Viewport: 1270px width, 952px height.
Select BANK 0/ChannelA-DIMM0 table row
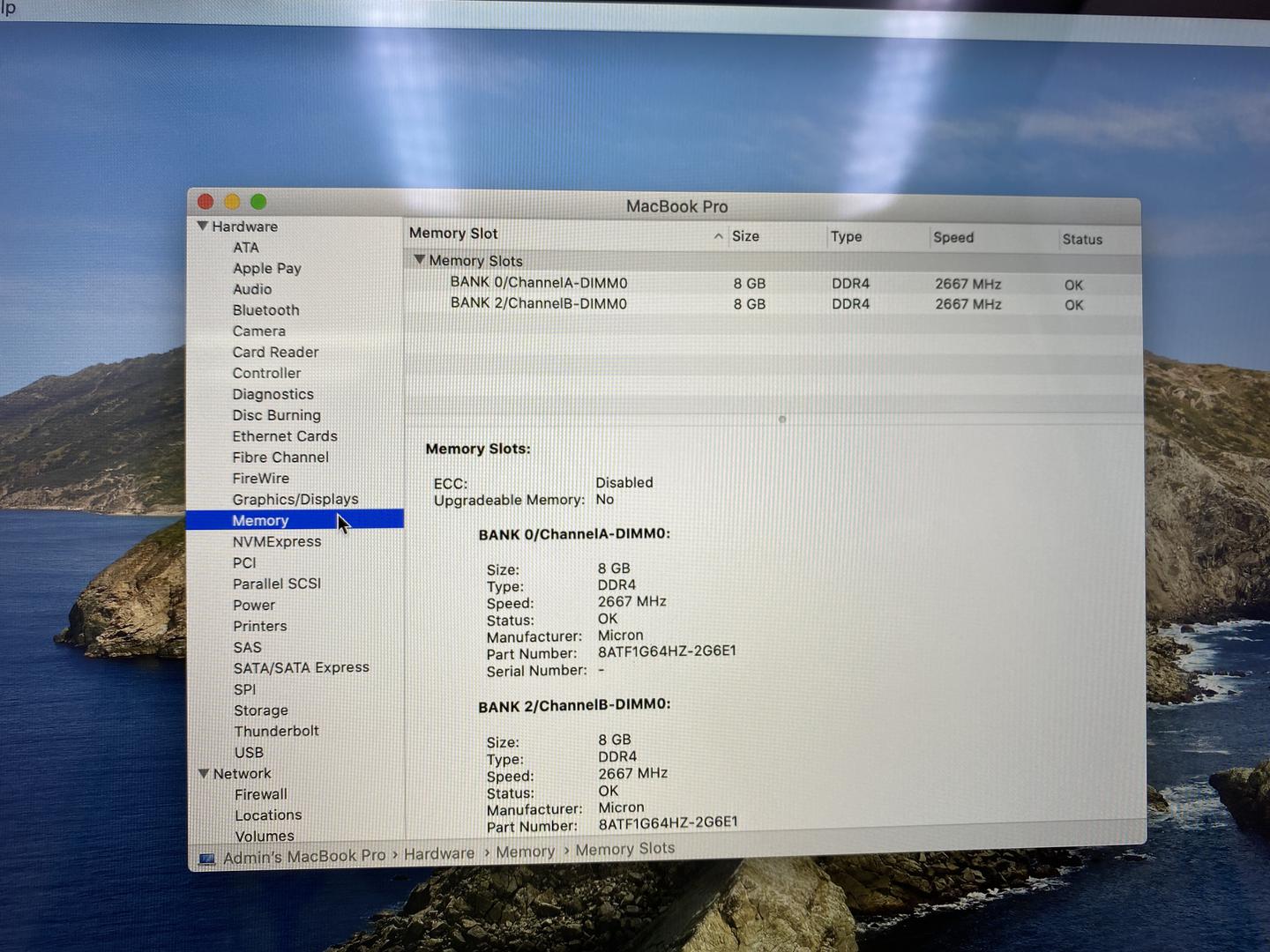point(772,284)
